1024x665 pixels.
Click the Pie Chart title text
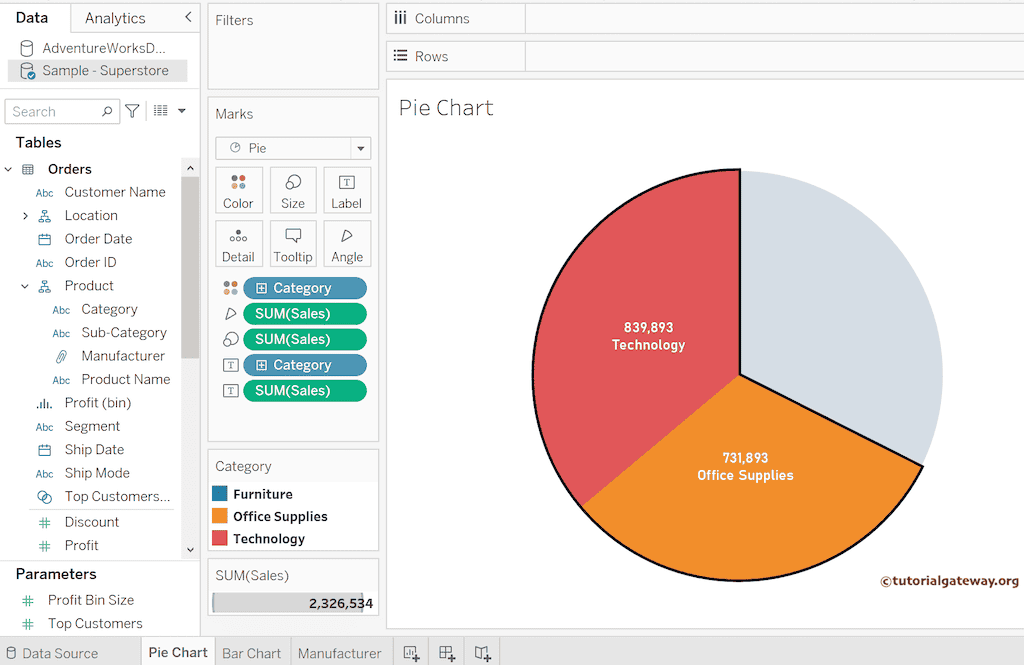pyautogui.click(x=446, y=108)
